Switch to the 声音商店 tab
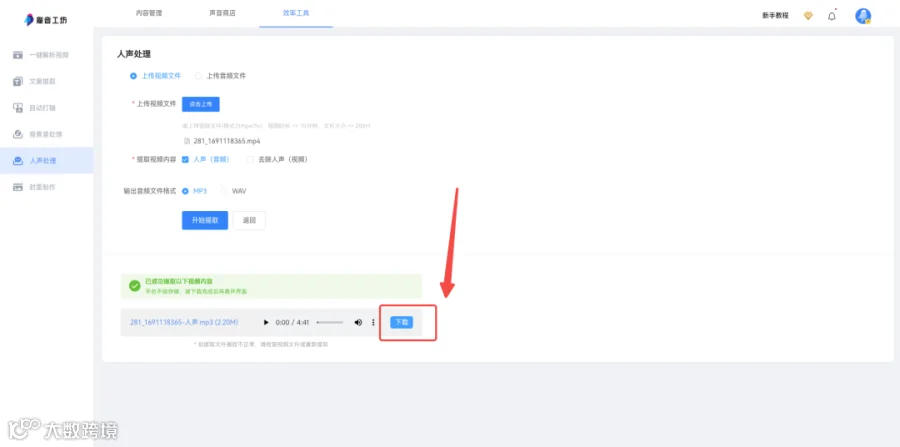This screenshot has width=900, height=447. pyautogui.click(x=222, y=13)
